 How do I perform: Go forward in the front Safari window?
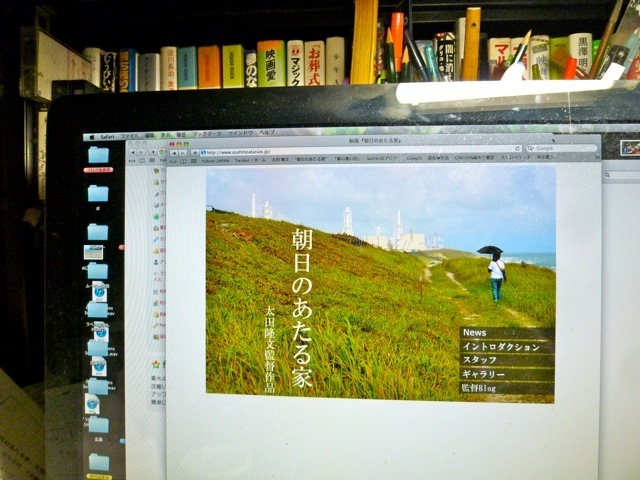coord(182,153)
